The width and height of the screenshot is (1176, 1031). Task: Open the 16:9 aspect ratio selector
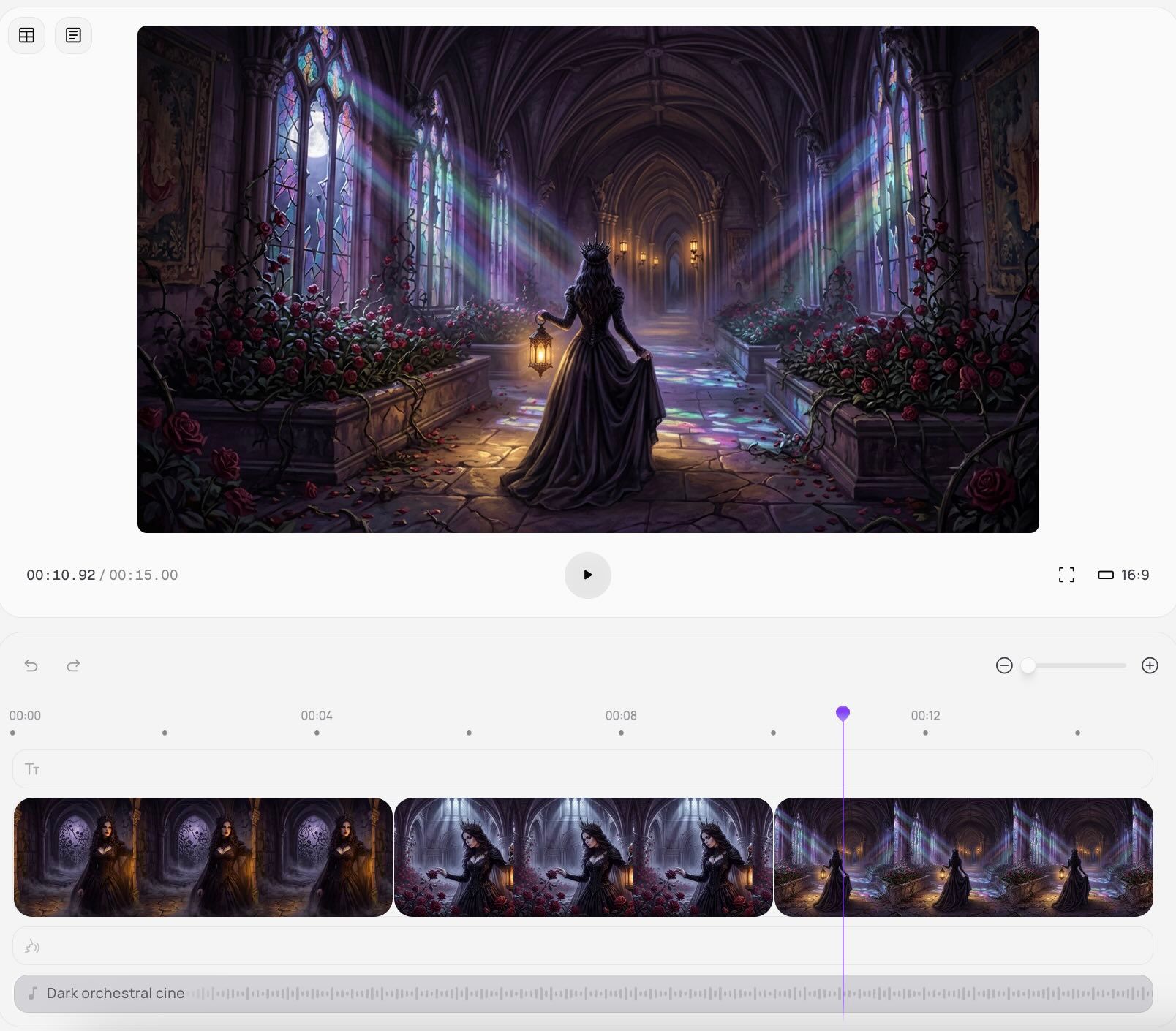point(1123,575)
